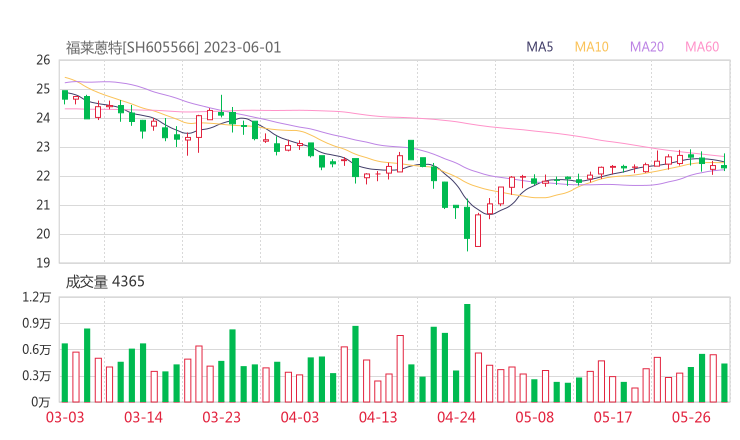The image size is (740, 440).
Task: Click the volume axis label 0万
Action: coord(41,402)
